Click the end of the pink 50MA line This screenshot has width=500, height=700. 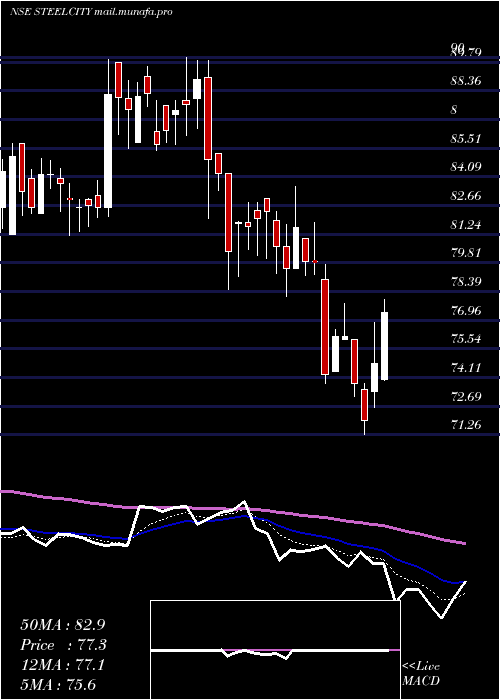click(465, 543)
